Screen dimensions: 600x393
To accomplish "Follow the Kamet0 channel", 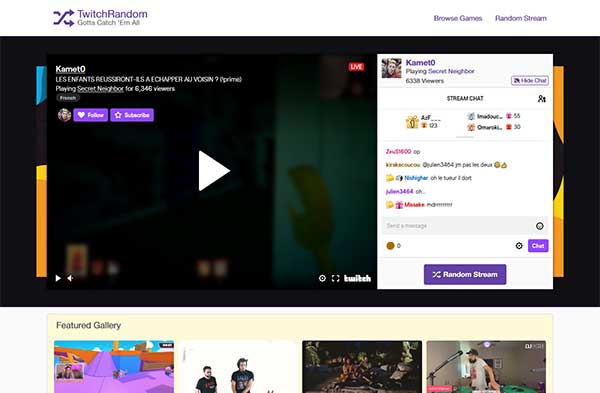I will coord(91,115).
